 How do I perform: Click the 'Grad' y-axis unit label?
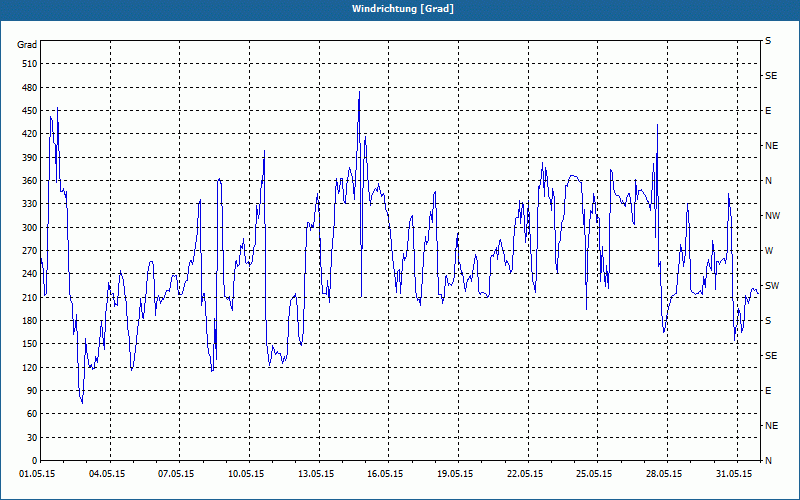(27, 45)
